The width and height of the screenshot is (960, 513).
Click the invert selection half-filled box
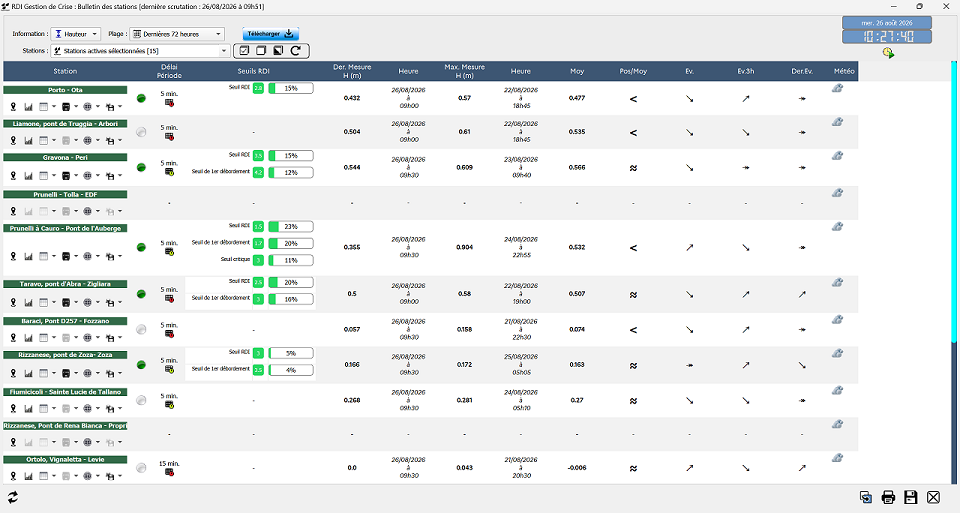(278, 51)
